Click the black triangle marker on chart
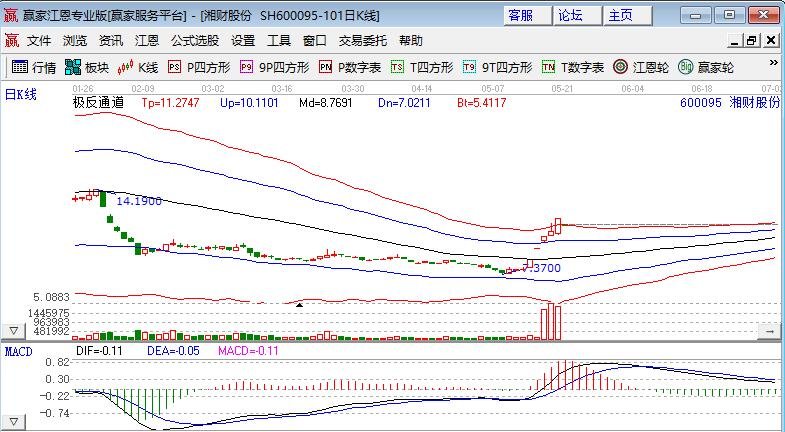The image size is (785, 432). point(299,304)
